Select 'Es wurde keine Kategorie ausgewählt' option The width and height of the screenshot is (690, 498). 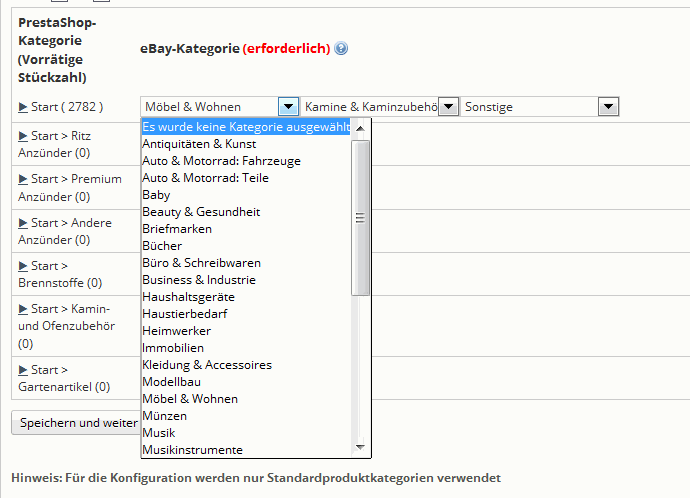coord(246,127)
